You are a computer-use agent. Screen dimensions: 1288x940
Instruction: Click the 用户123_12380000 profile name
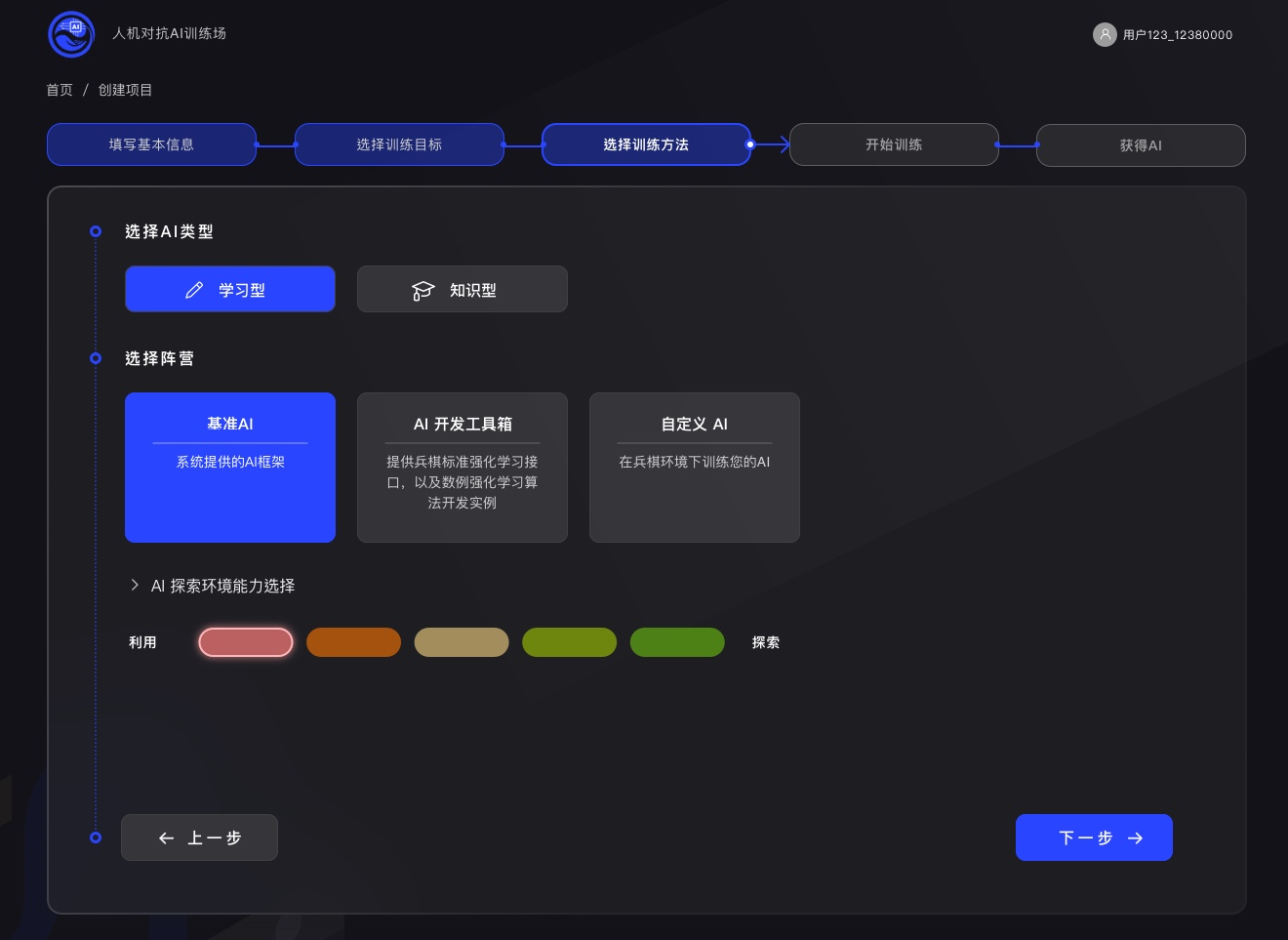tap(1178, 34)
